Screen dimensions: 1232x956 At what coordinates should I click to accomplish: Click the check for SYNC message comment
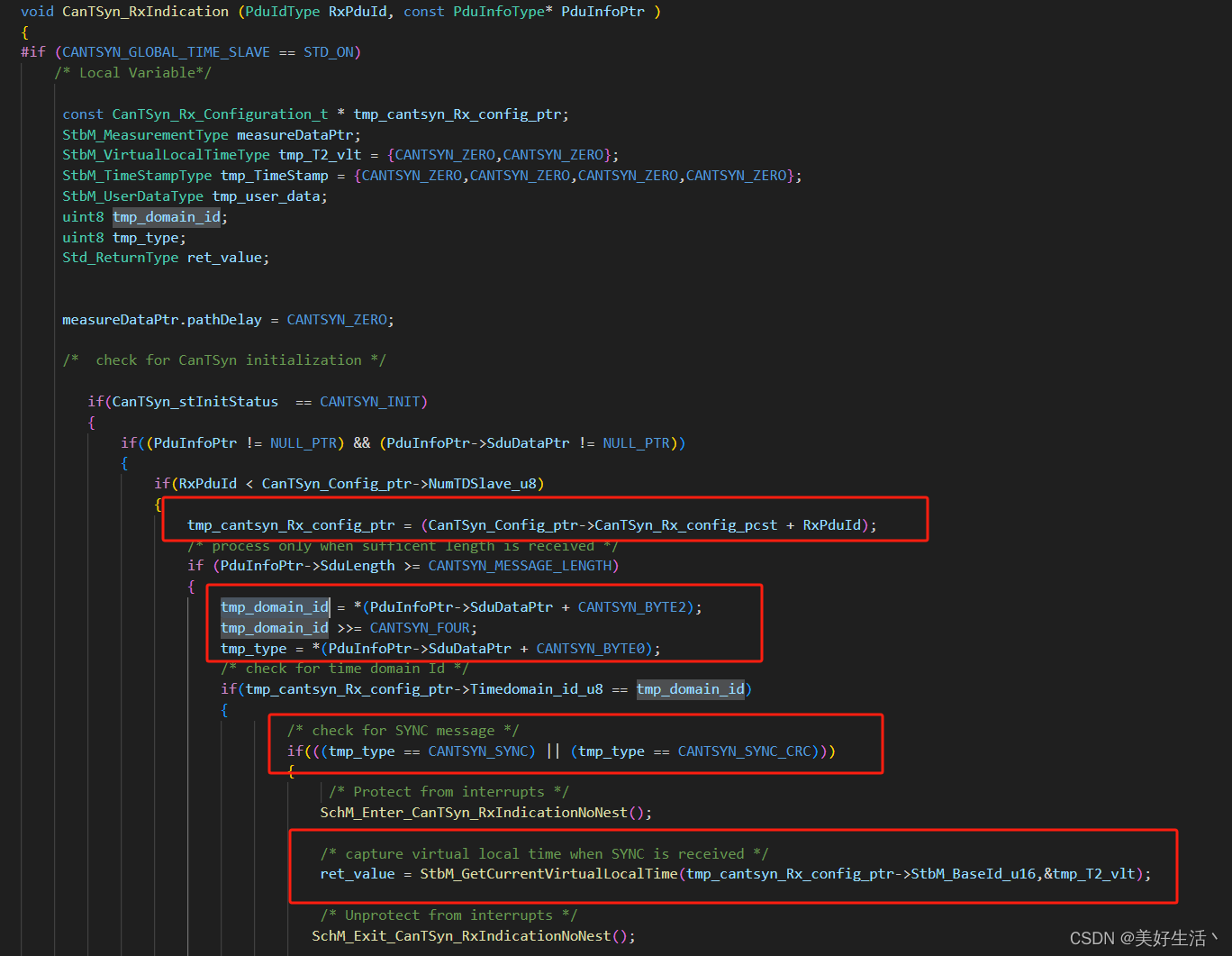(x=403, y=730)
